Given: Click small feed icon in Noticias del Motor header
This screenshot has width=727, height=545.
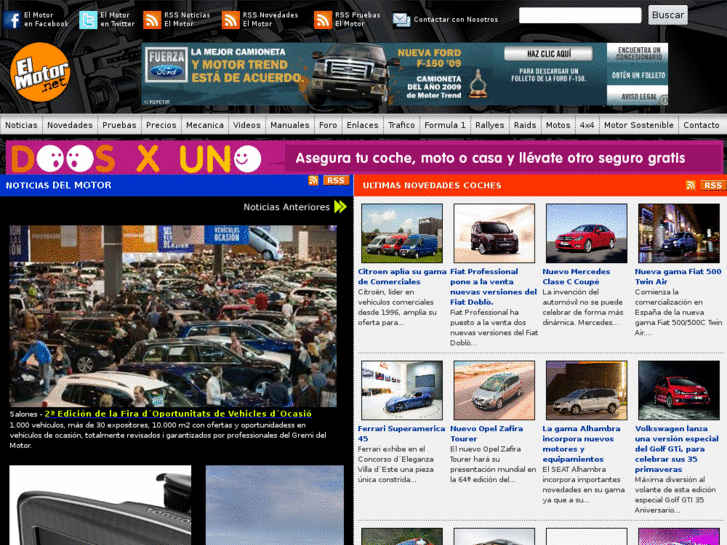Looking at the screenshot, I should tap(313, 180).
